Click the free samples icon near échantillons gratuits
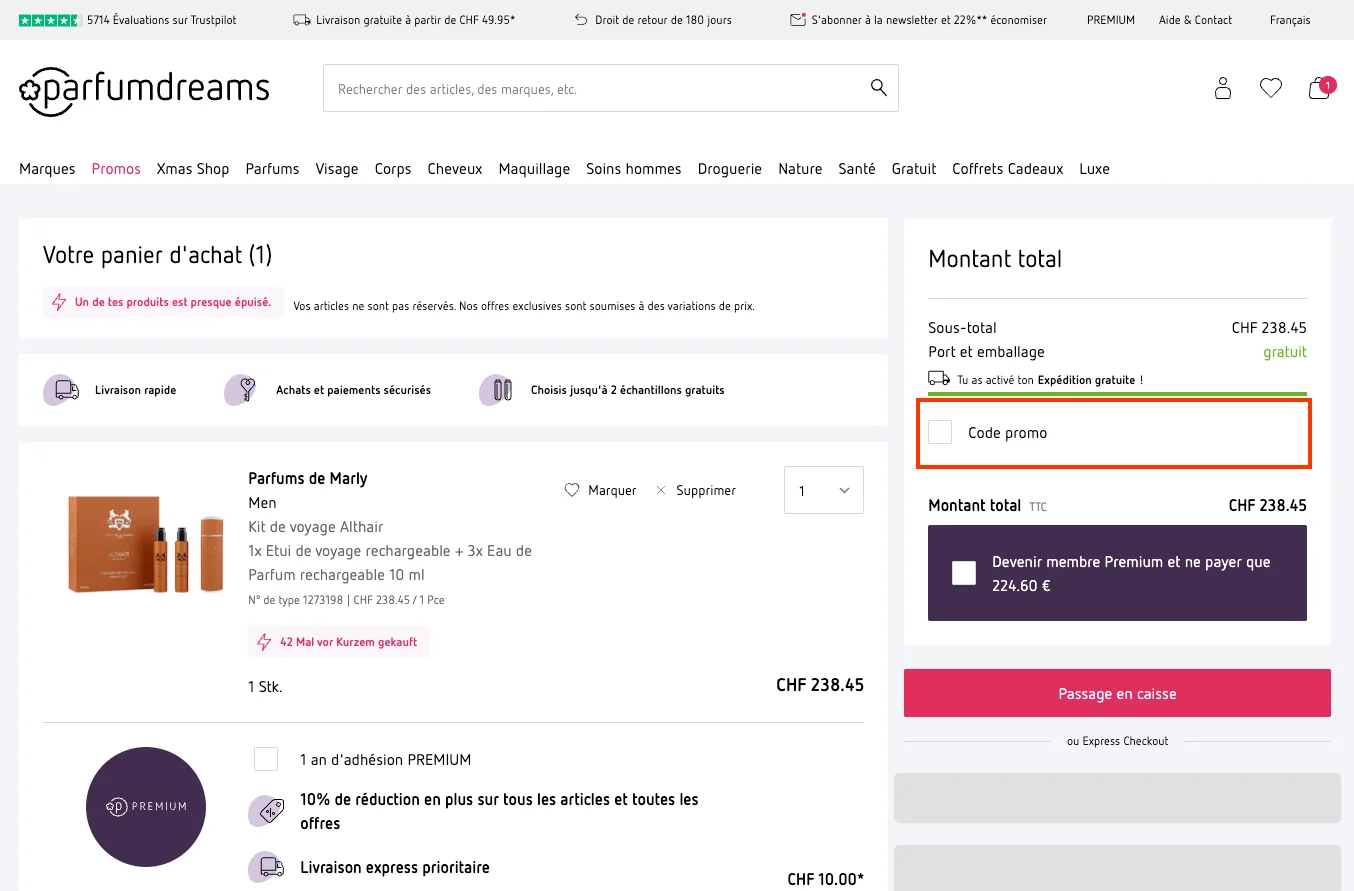The height and width of the screenshot is (891, 1354). [496, 390]
